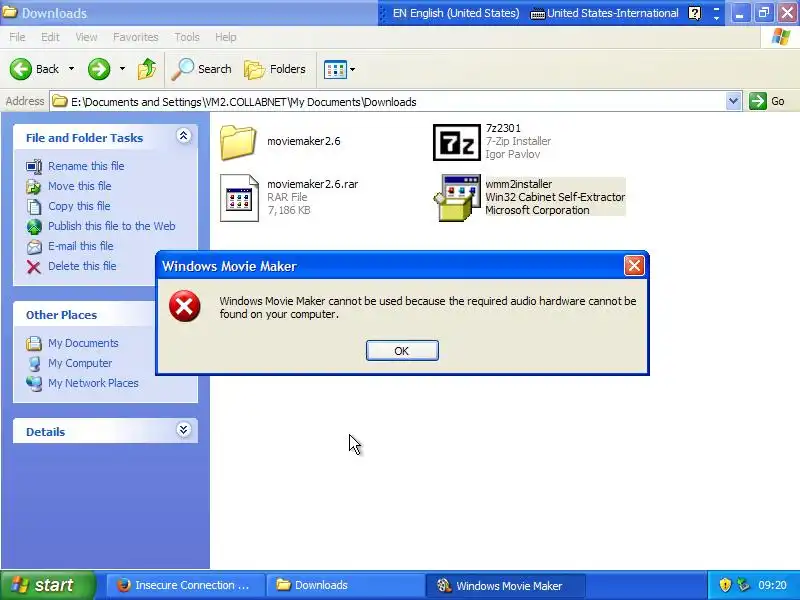Screen dimensions: 800x600
Task: Click the network connection tray icon
Action: tap(743, 585)
